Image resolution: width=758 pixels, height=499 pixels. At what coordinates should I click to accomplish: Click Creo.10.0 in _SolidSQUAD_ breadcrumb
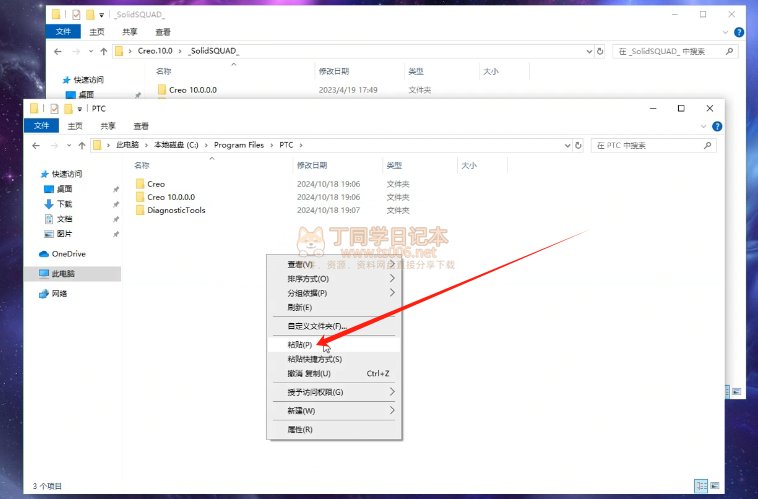pyautogui.click(x=155, y=51)
